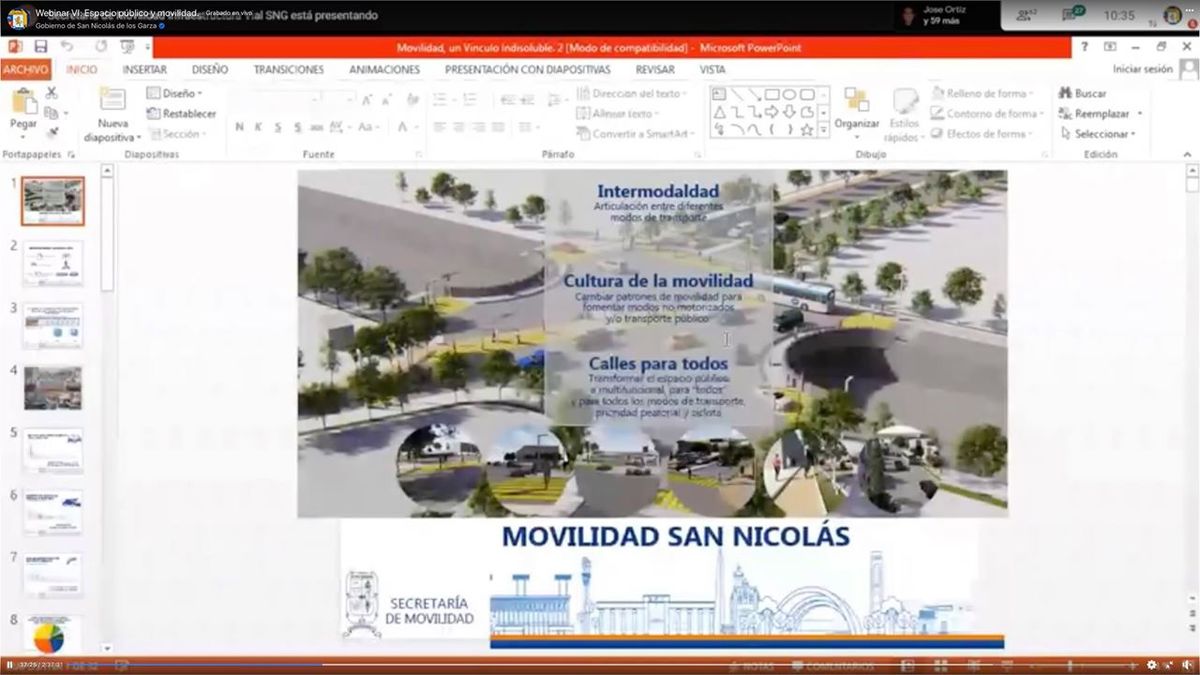Click the Buscar binoculars icon
1200x675 pixels.
[1066, 93]
